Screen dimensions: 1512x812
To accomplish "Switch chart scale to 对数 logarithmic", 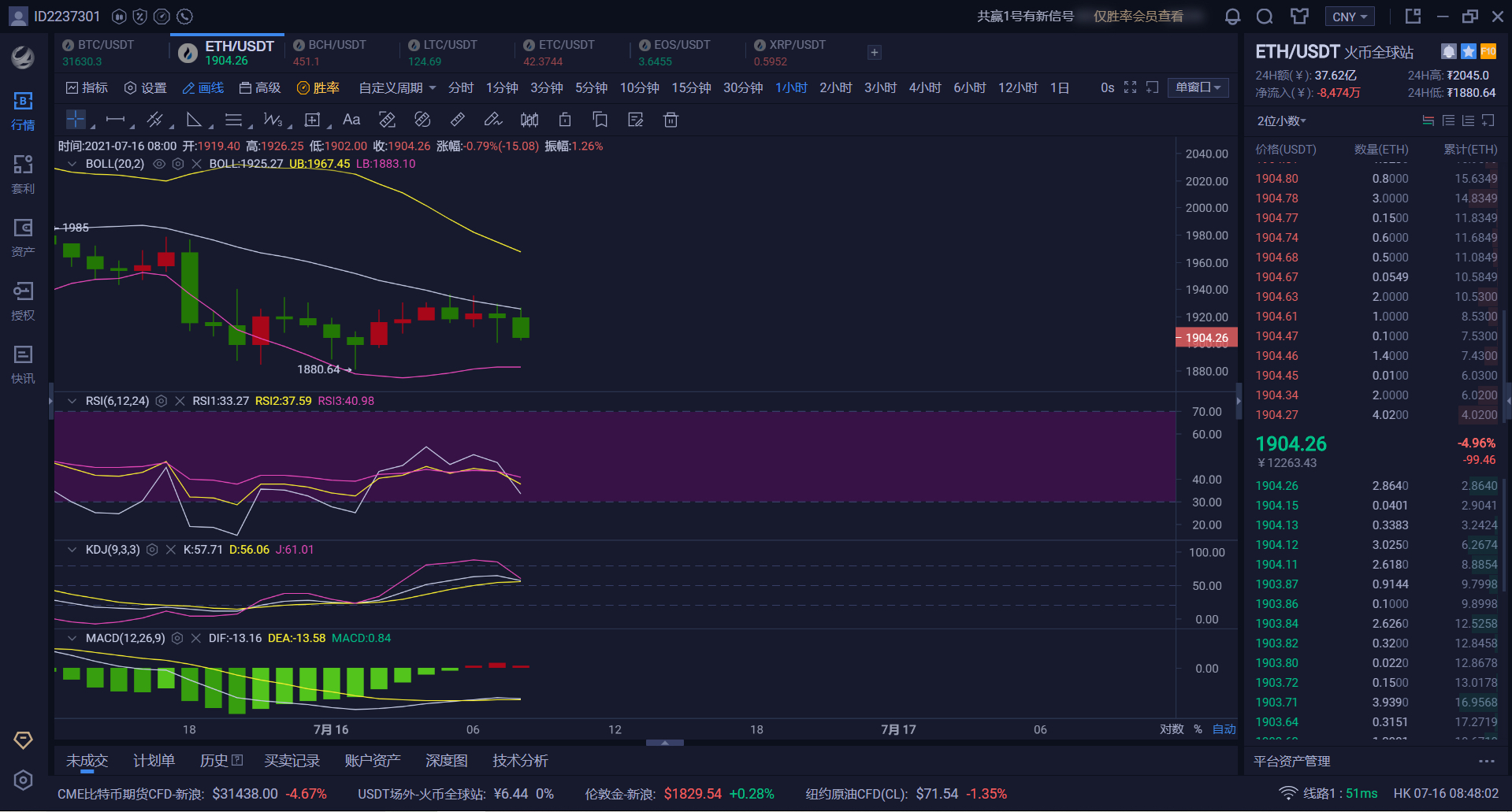I will pos(1172,729).
